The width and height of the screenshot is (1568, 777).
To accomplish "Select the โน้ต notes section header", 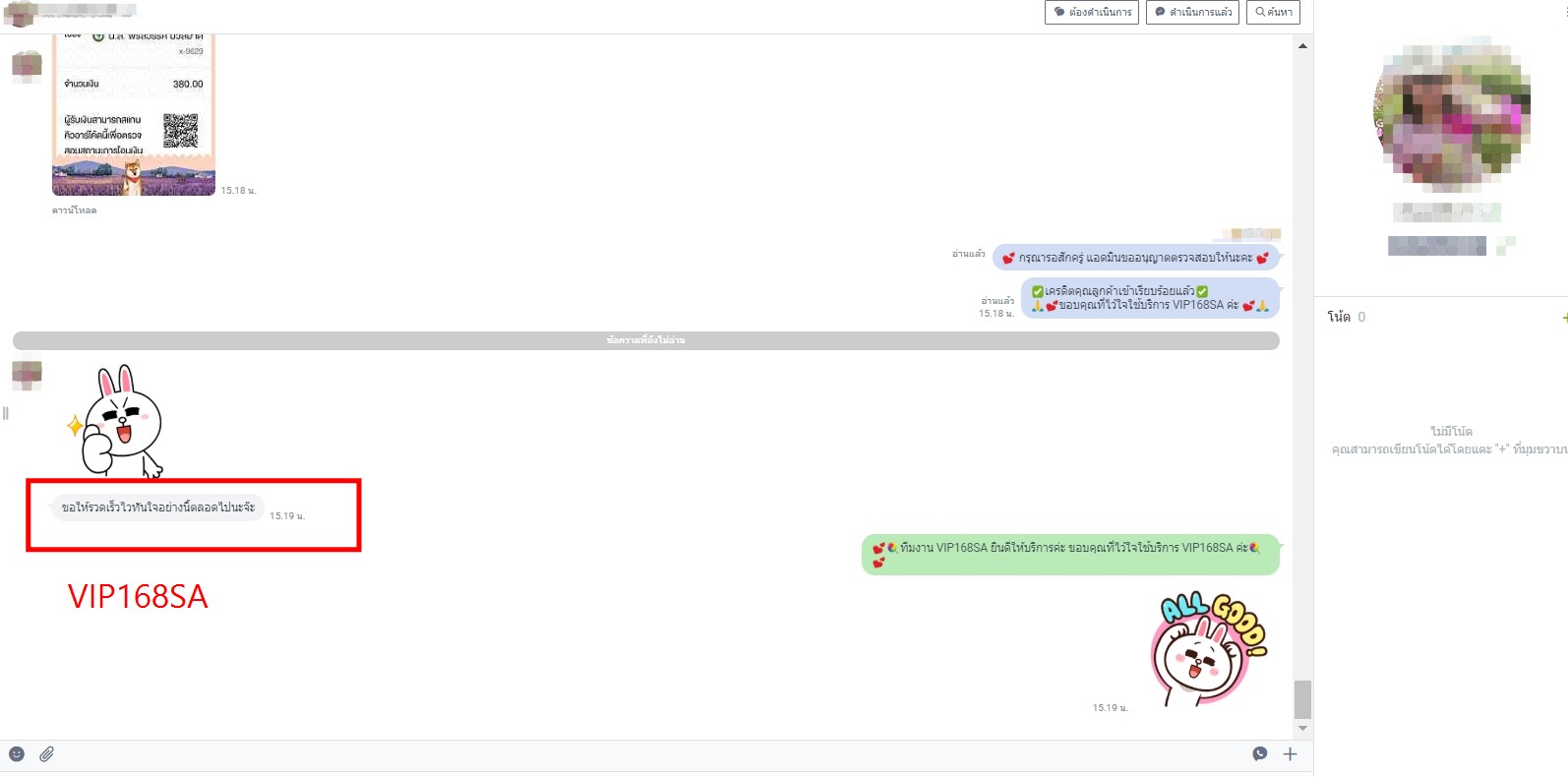I will (1339, 317).
